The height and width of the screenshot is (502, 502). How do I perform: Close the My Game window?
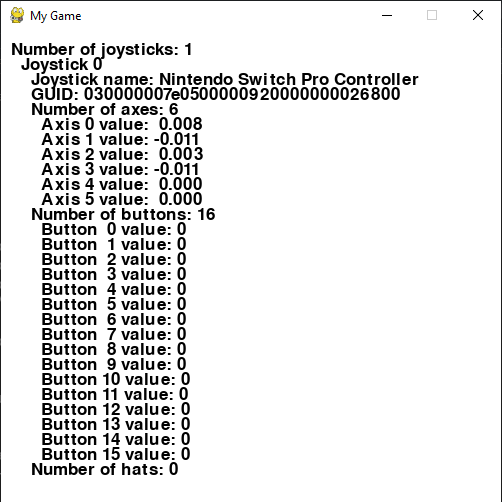(x=478, y=15)
